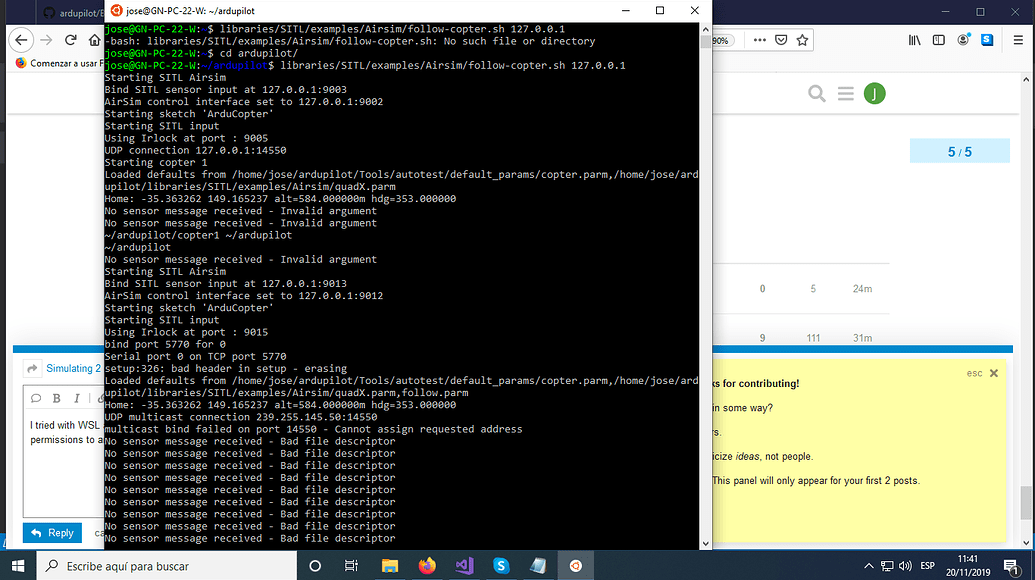Mute system volume from the tray

pos(906,566)
